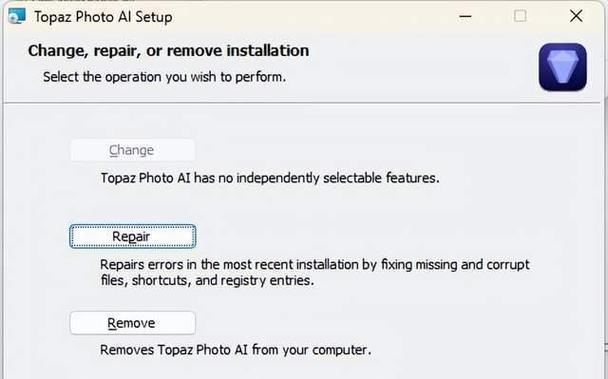Choose Remove to uninstall Topaz Photo AI
Screen dimensions: 608x379
click(x=133, y=323)
